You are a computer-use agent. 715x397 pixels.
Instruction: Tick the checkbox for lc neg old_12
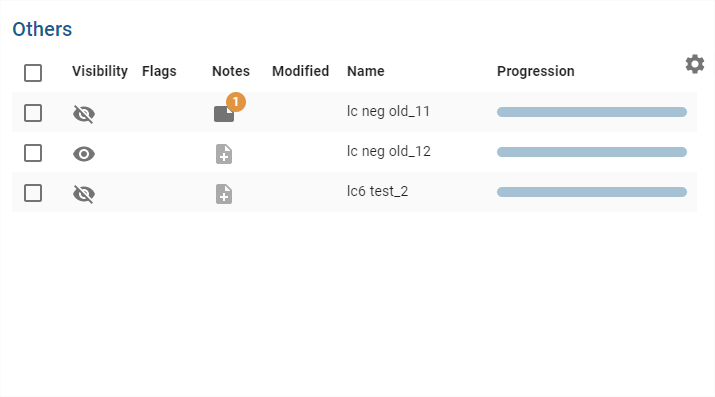[33, 153]
